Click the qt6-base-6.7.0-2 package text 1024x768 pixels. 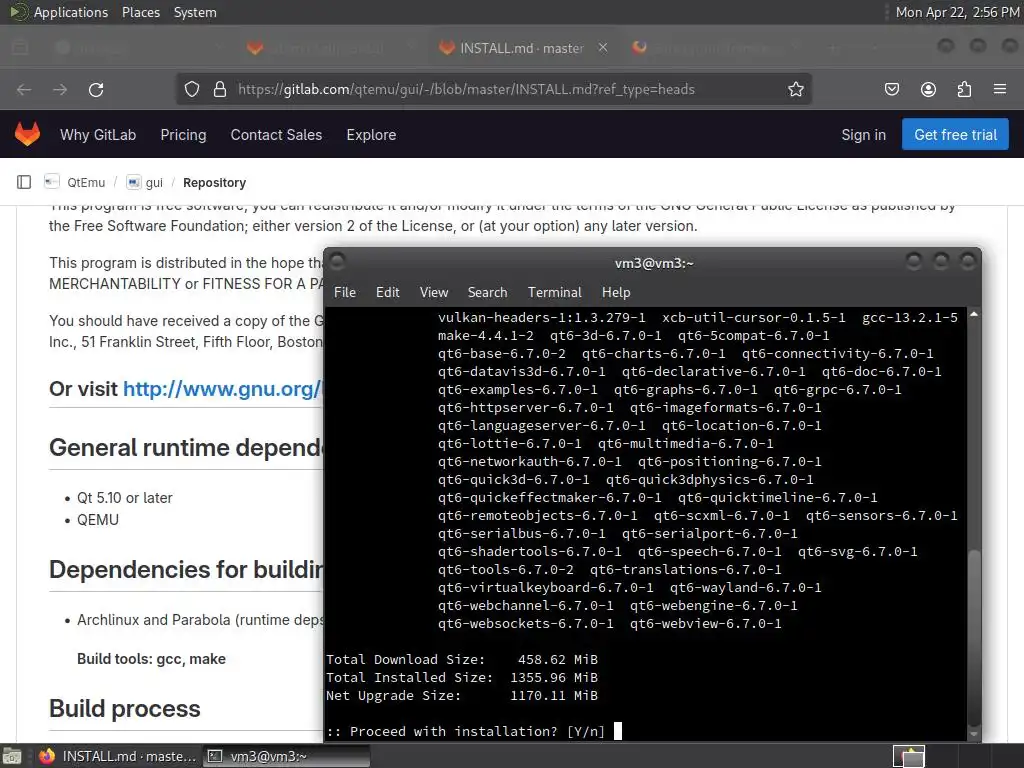coord(502,353)
